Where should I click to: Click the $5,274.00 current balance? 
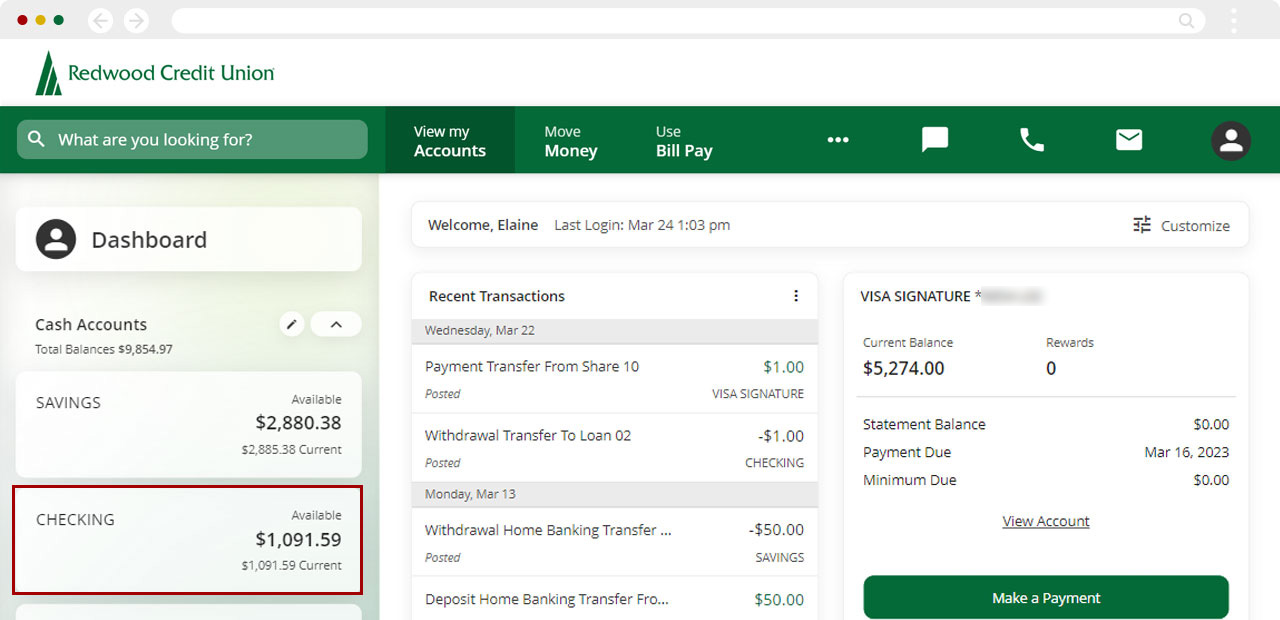[x=903, y=368]
